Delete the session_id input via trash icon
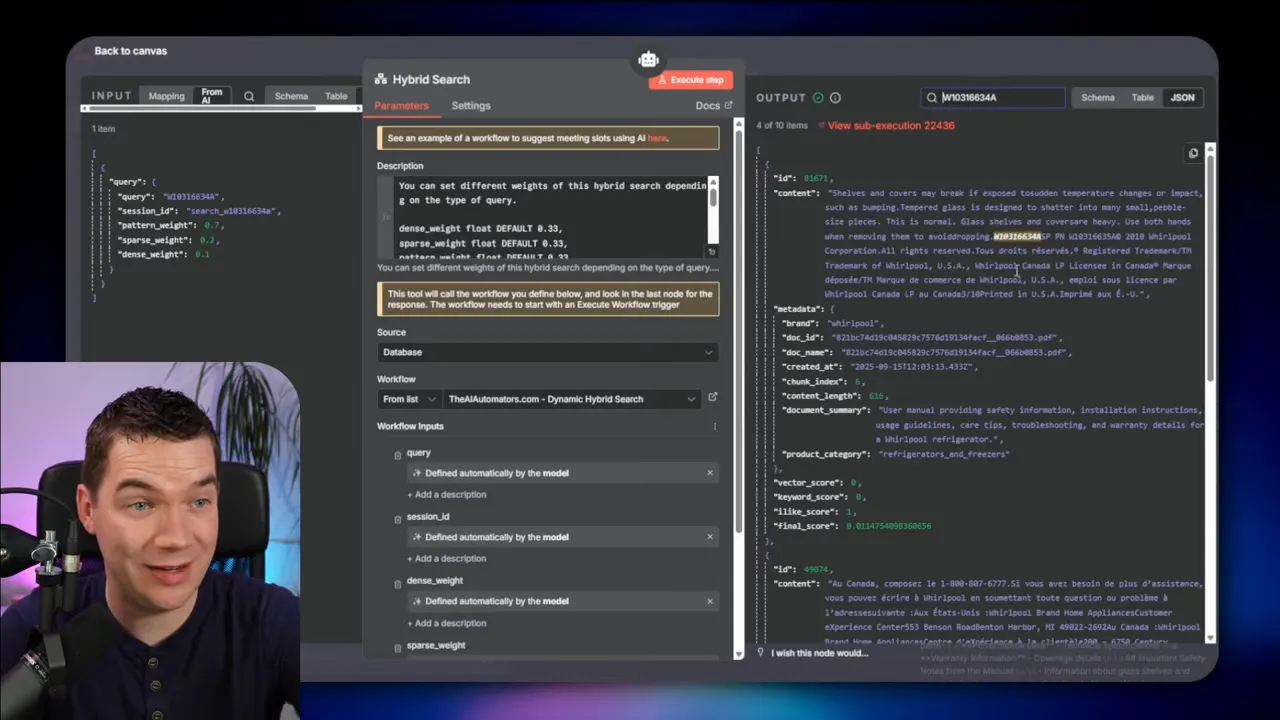 (x=397, y=518)
